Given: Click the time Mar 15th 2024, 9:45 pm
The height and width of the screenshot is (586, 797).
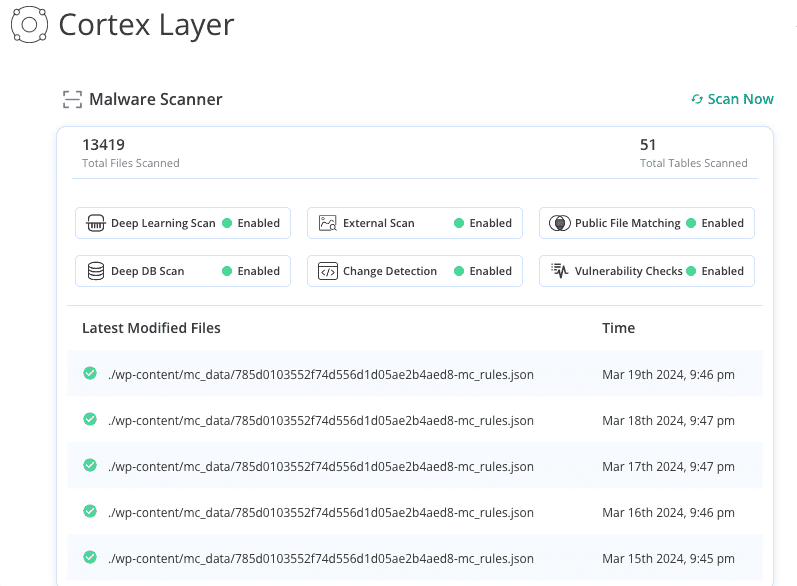Looking at the screenshot, I should 668,559.
